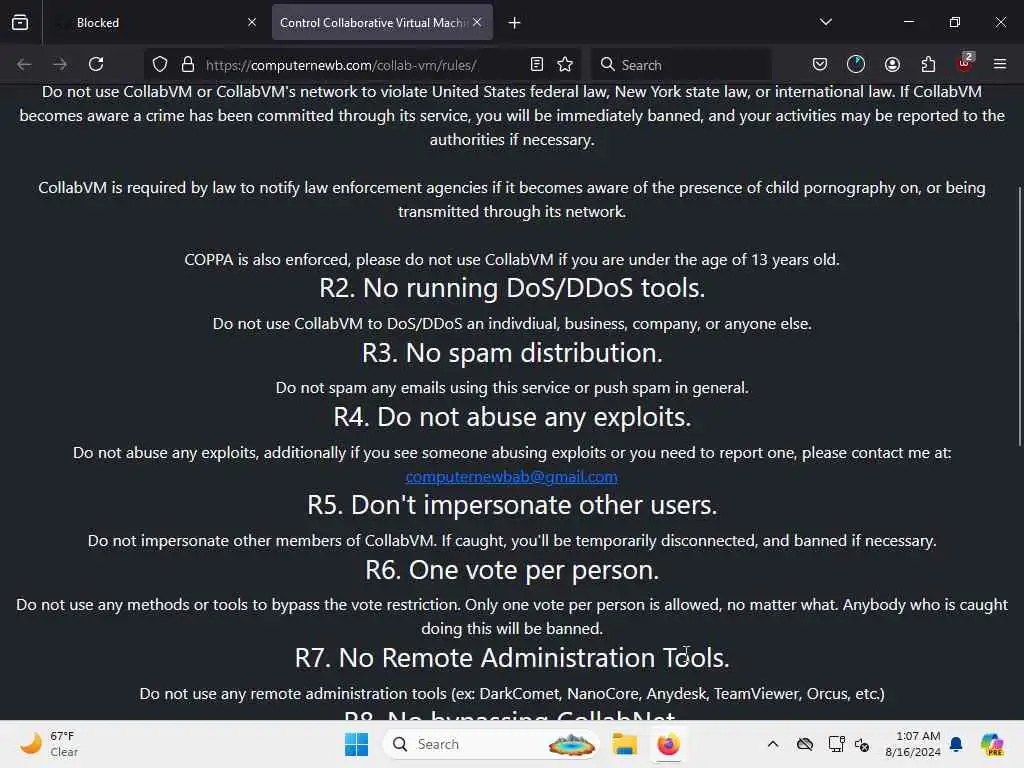1024x768 pixels.
Task: Close the Control Collaborative Virtual Machine tab
Action: (x=477, y=22)
